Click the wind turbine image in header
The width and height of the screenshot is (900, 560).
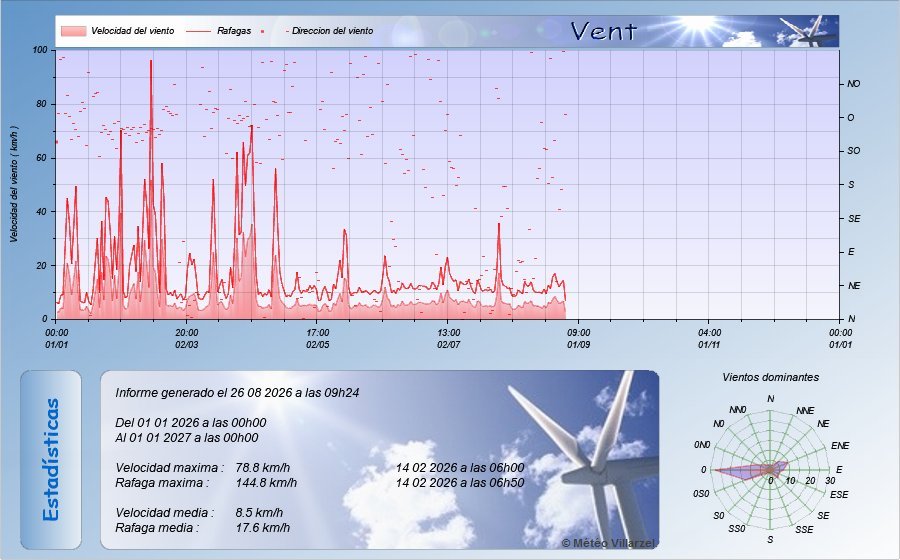click(808, 32)
